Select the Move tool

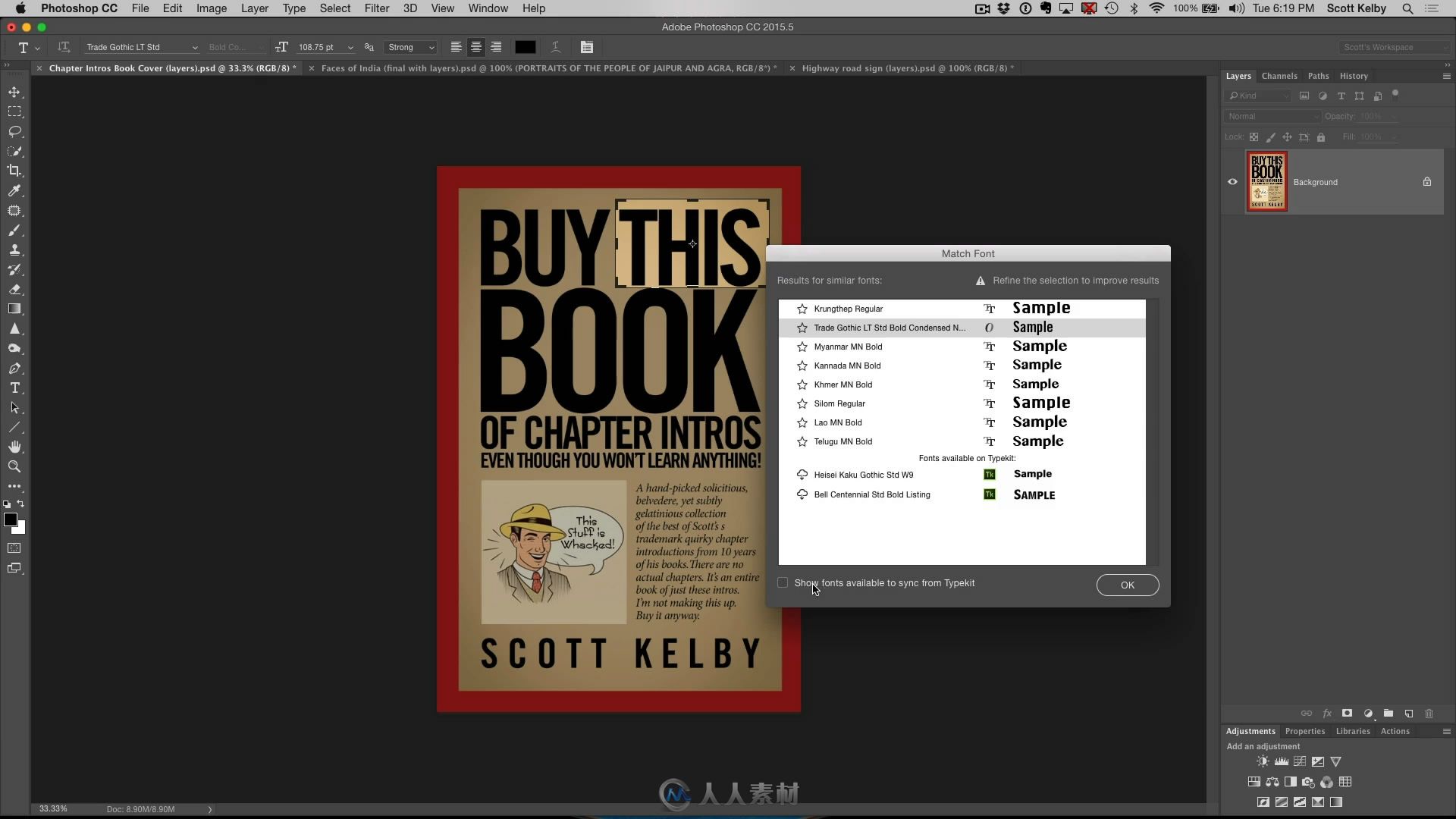14,92
